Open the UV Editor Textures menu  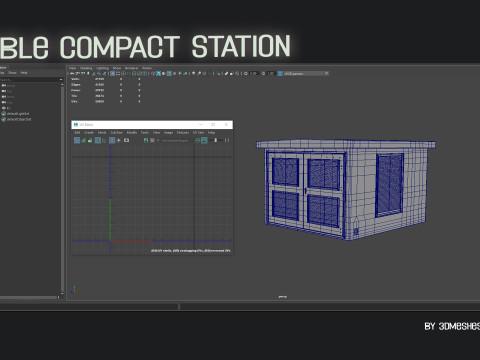(x=183, y=133)
